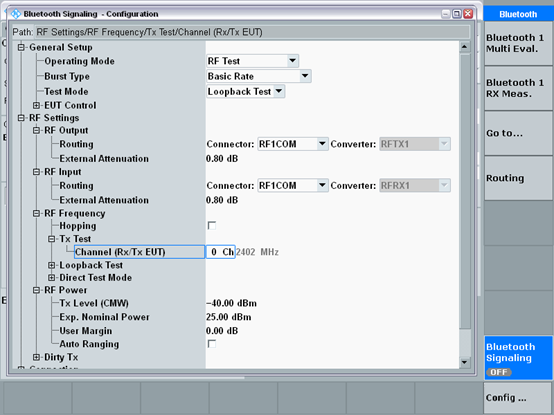The width and height of the screenshot is (554, 415).
Task: Click Tx Level value -40.00 dBm
Action: click(x=231, y=303)
